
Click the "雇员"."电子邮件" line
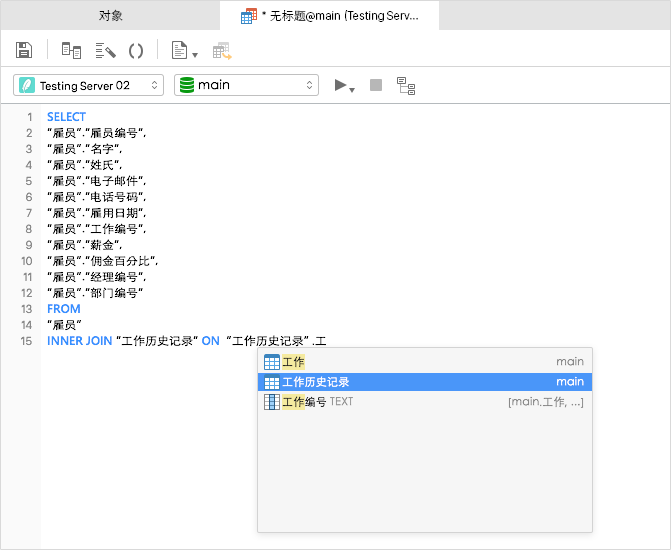[x=97, y=181]
